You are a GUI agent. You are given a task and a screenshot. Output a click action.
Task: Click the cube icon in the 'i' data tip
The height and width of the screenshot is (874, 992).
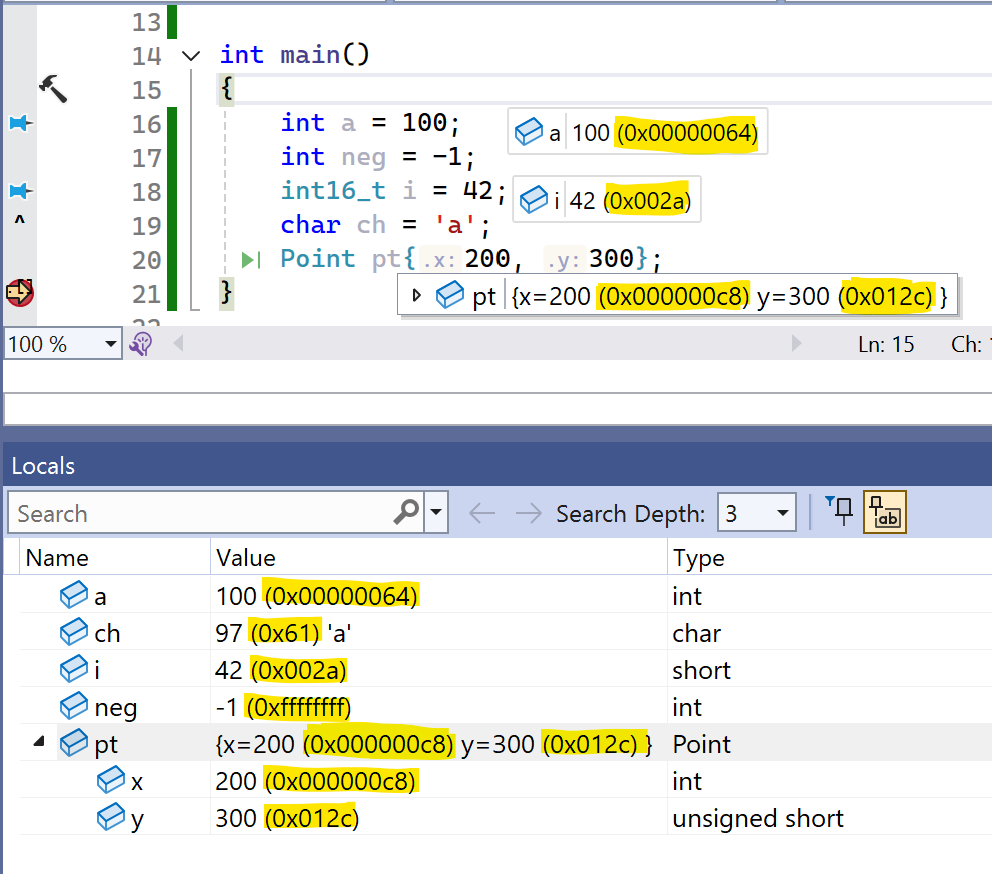pyautogui.click(x=534, y=199)
